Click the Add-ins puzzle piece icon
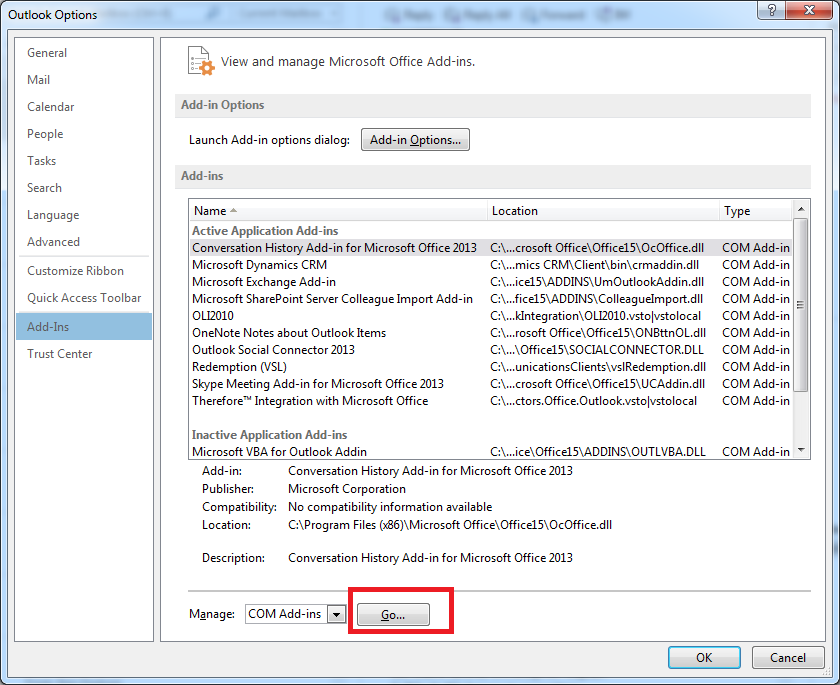 click(x=200, y=60)
